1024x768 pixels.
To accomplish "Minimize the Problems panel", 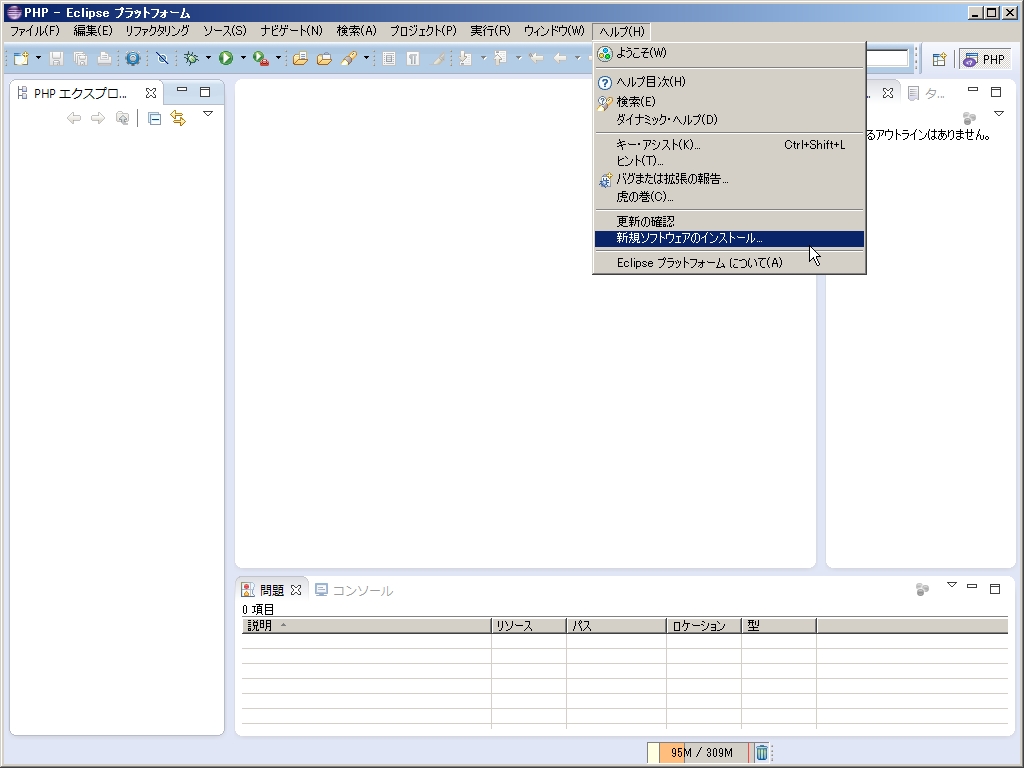I will coord(972,586).
